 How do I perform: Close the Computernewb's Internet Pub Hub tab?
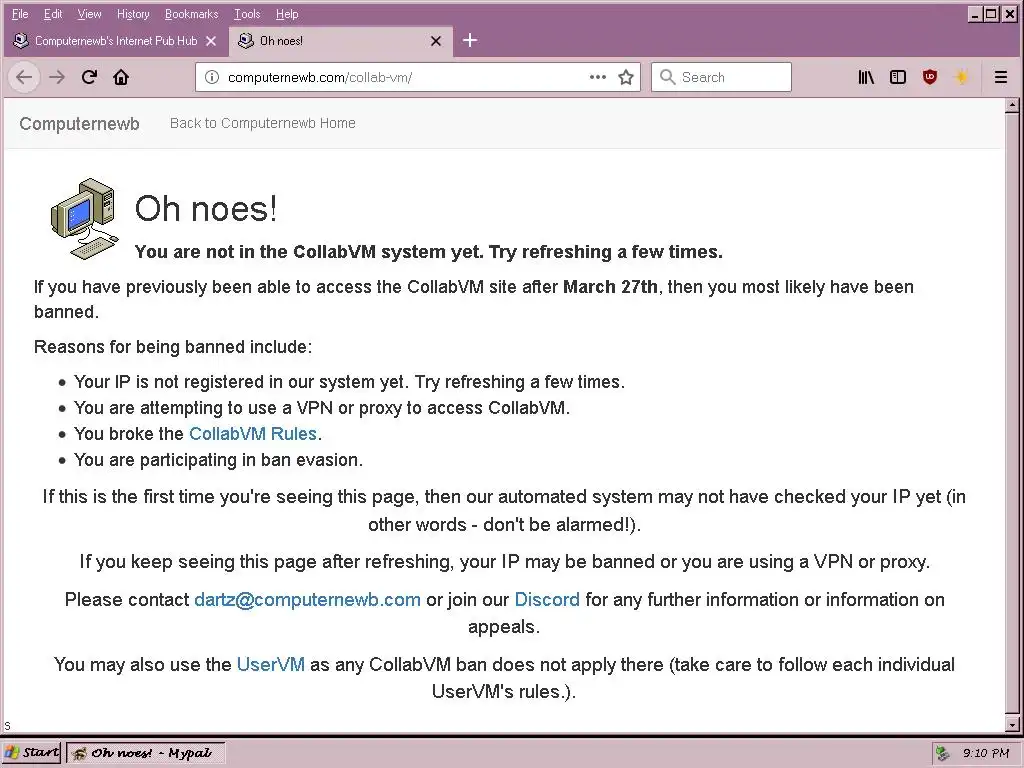[x=211, y=41]
